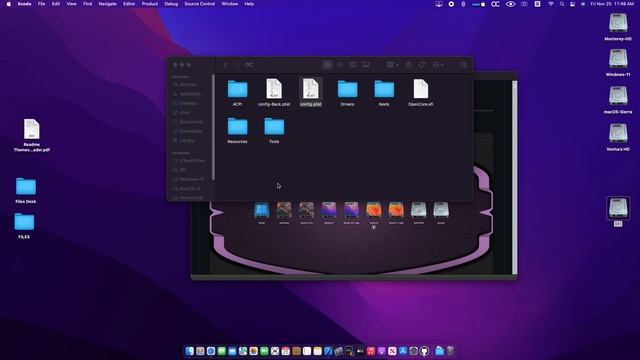The width and height of the screenshot is (640, 360).
Task: Click the OC menu bar status icon
Action: click(495, 4)
